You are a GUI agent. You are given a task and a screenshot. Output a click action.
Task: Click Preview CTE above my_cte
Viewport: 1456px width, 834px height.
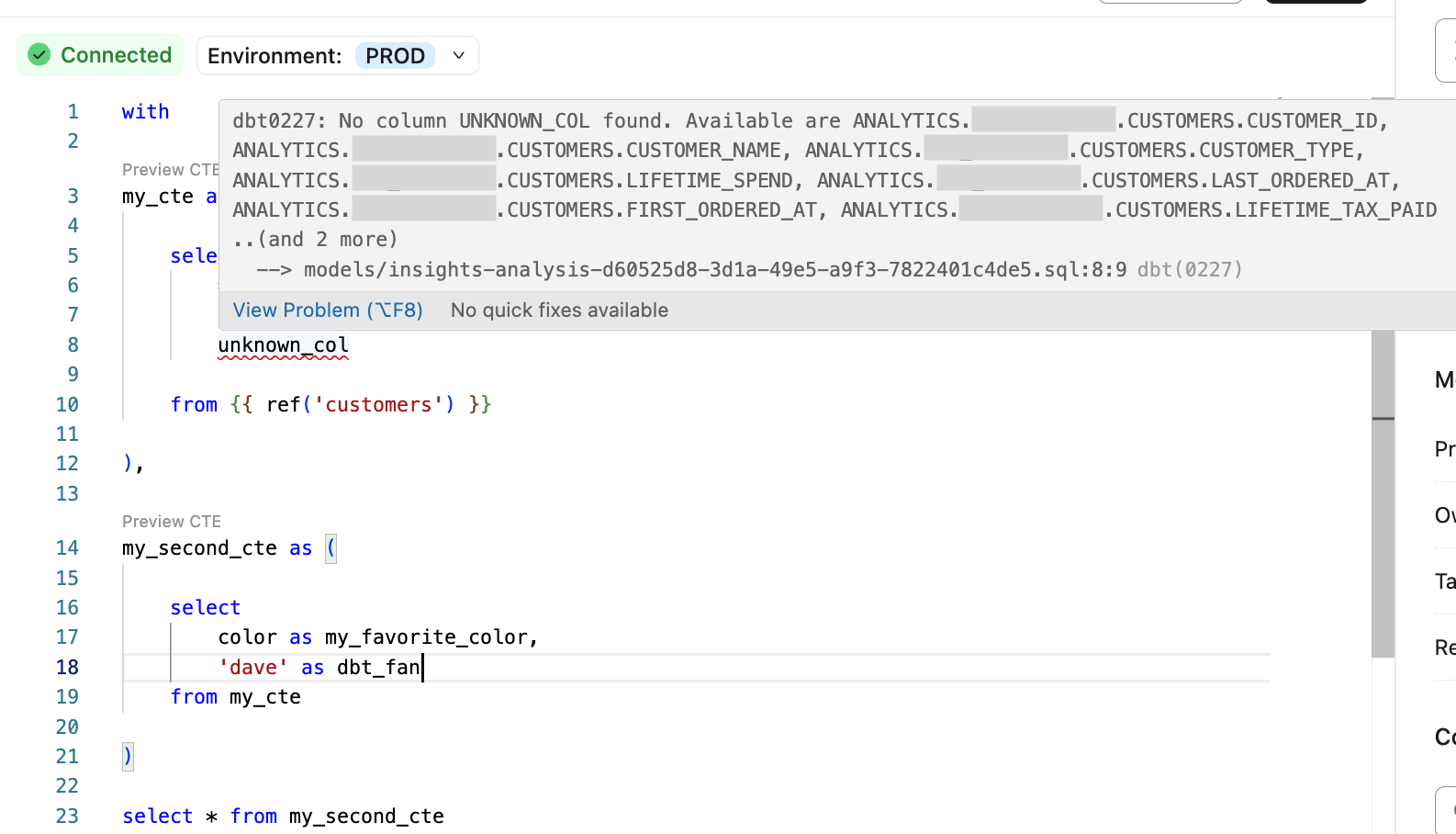pos(169,170)
